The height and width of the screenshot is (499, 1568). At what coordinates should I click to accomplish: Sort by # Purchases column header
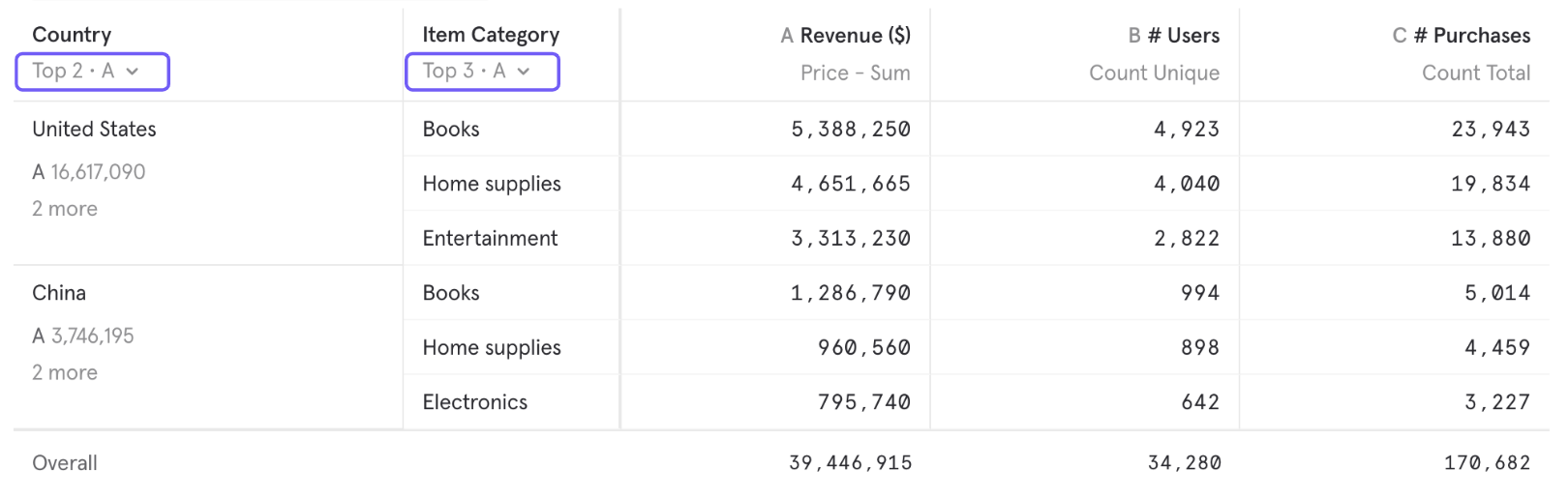(x=1462, y=36)
